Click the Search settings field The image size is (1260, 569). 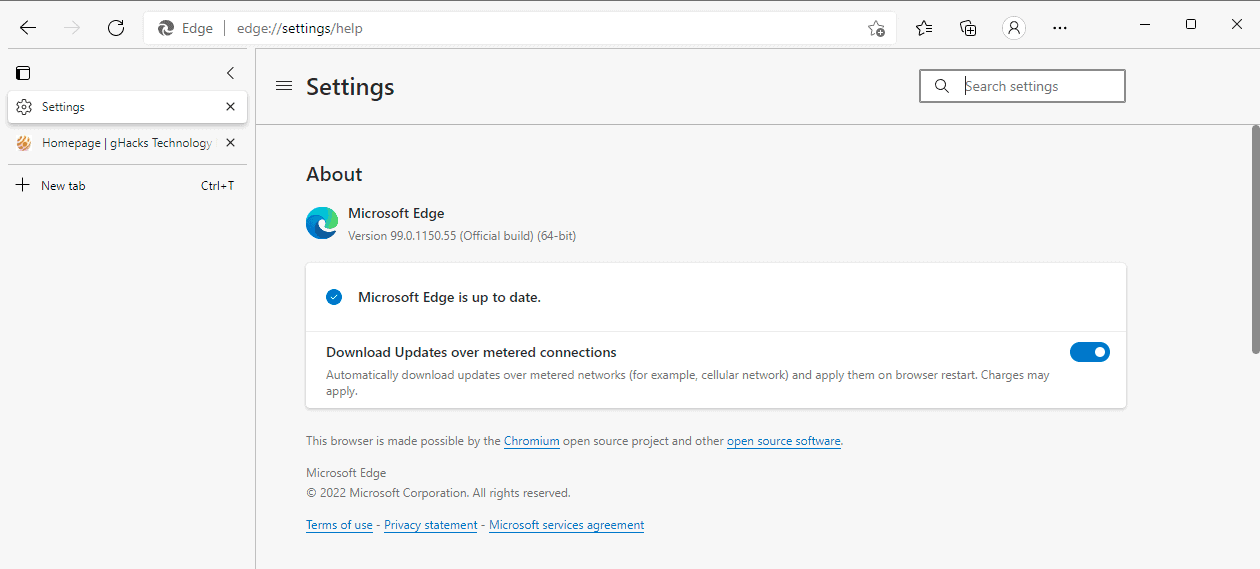1022,86
